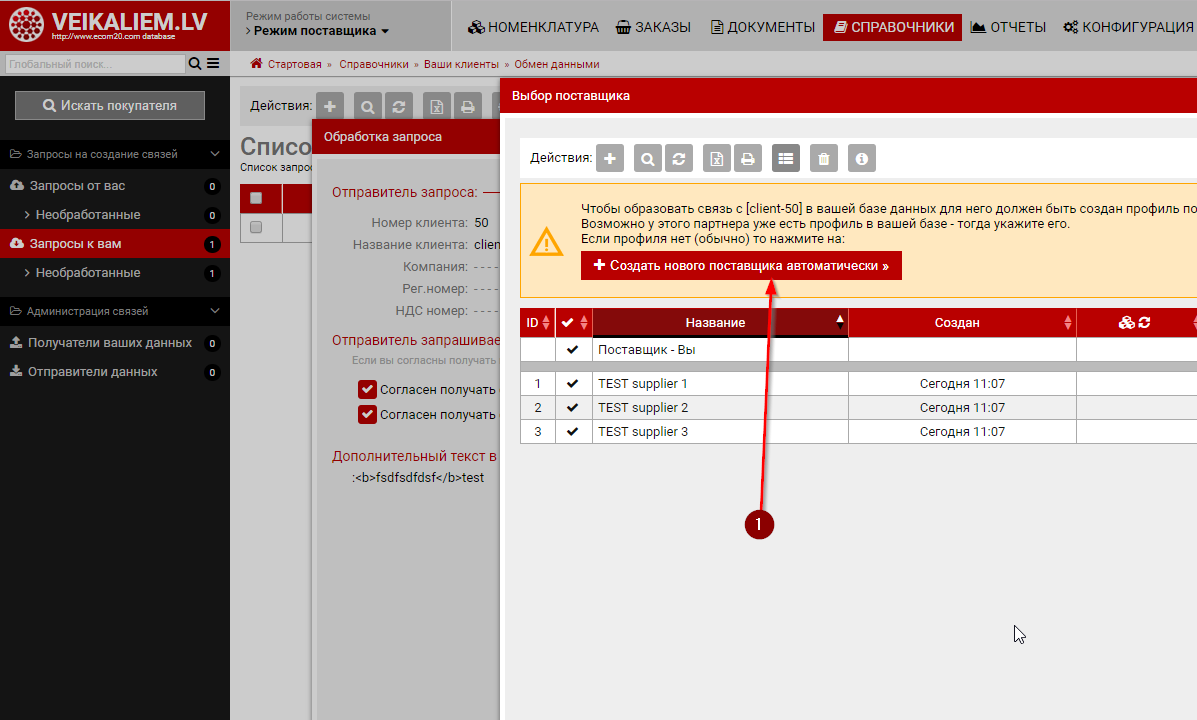Open the hamburger menu beside global search
The height and width of the screenshot is (720, 1197).
coord(213,64)
